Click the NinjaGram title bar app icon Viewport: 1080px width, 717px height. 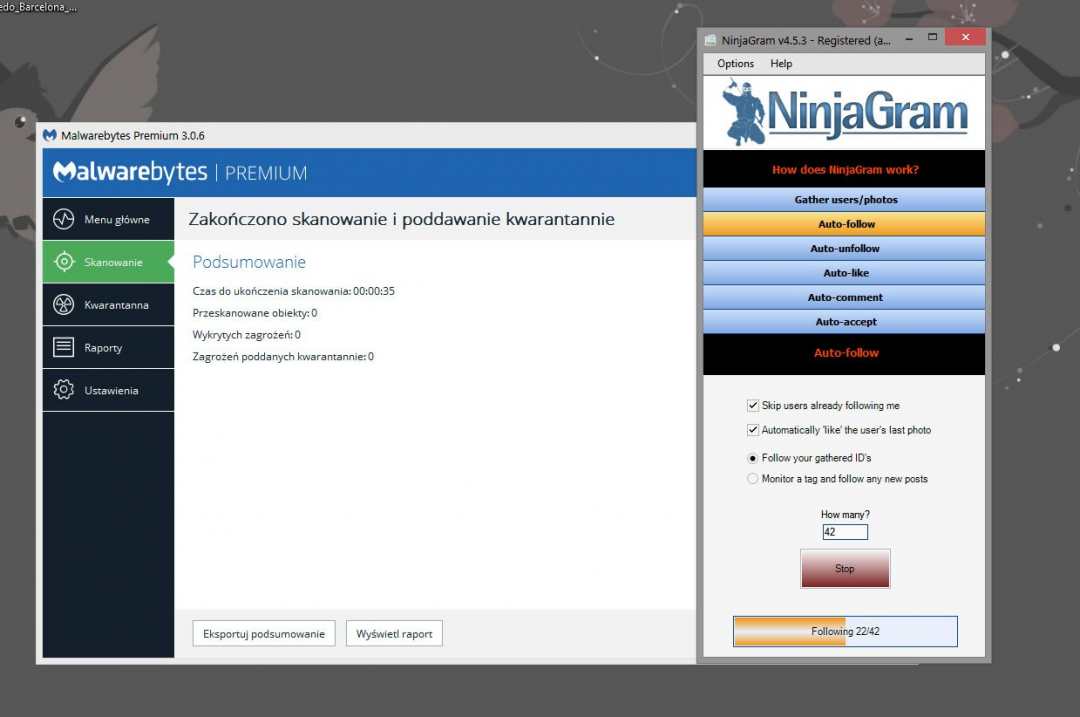coord(710,40)
